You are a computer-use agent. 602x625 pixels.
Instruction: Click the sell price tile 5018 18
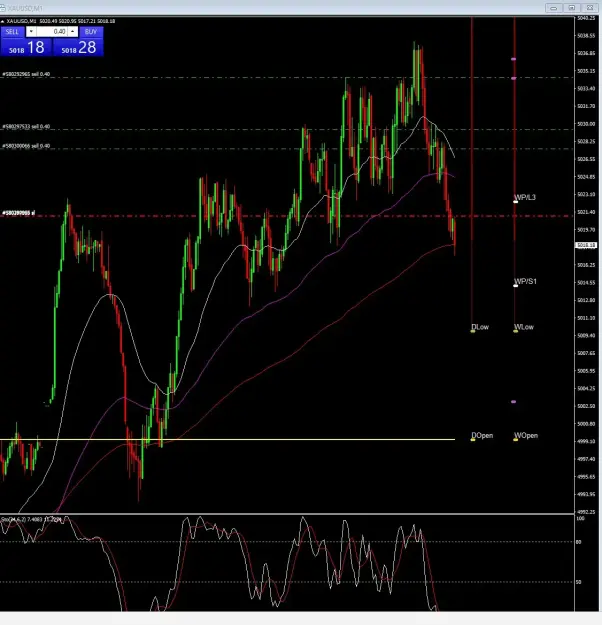tap(26, 47)
